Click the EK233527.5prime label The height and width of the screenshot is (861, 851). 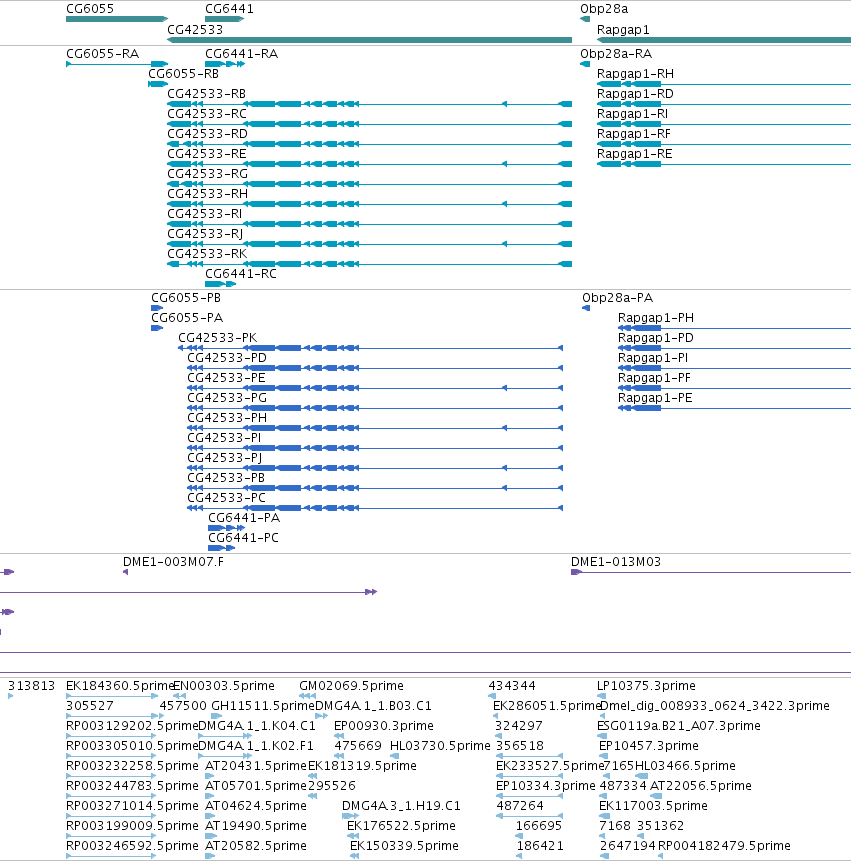[x=550, y=766]
